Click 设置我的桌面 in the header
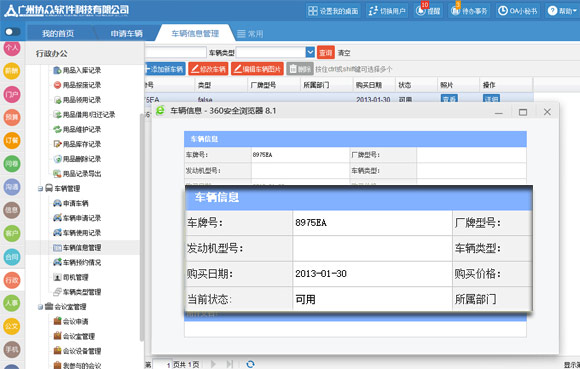 (333, 11)
